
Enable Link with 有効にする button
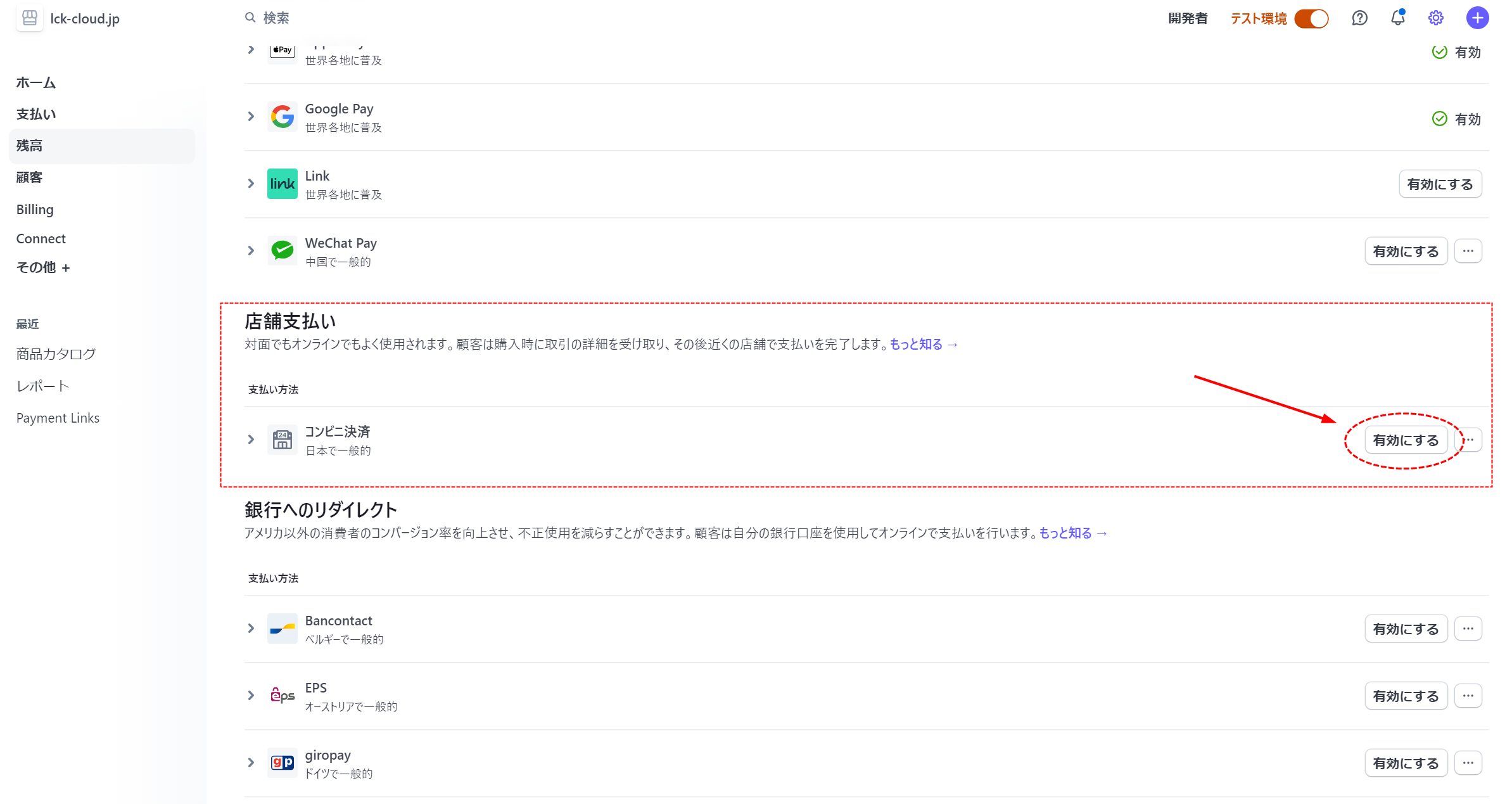coord(1440,184)
